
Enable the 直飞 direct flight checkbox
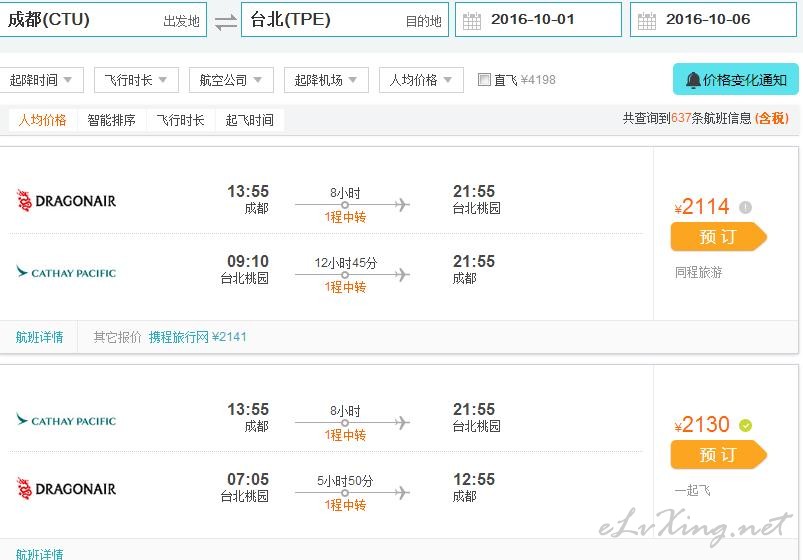(484, 79)
